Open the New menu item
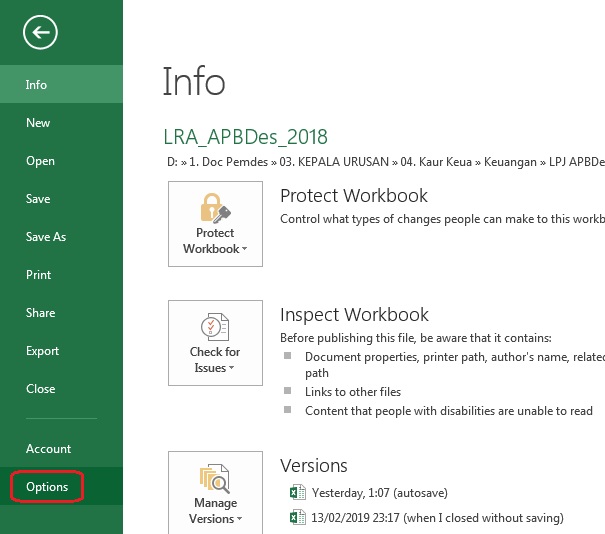The image size is (605, 534). [x=61, y=122]
